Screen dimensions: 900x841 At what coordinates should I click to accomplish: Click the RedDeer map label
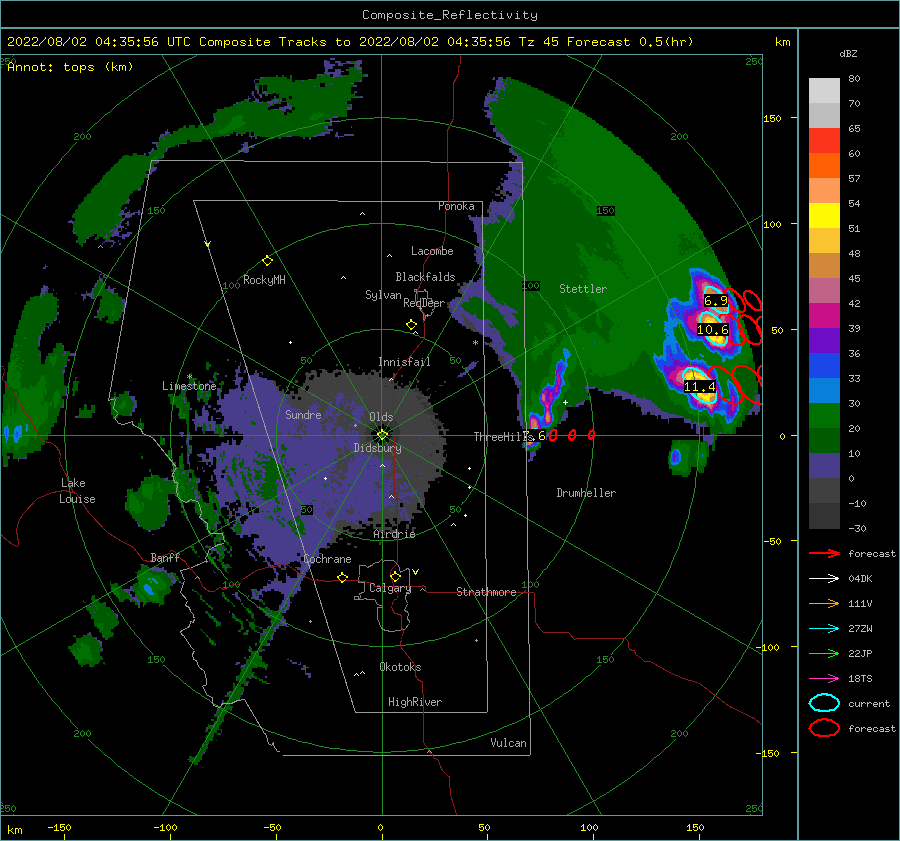tap(424, 303)
